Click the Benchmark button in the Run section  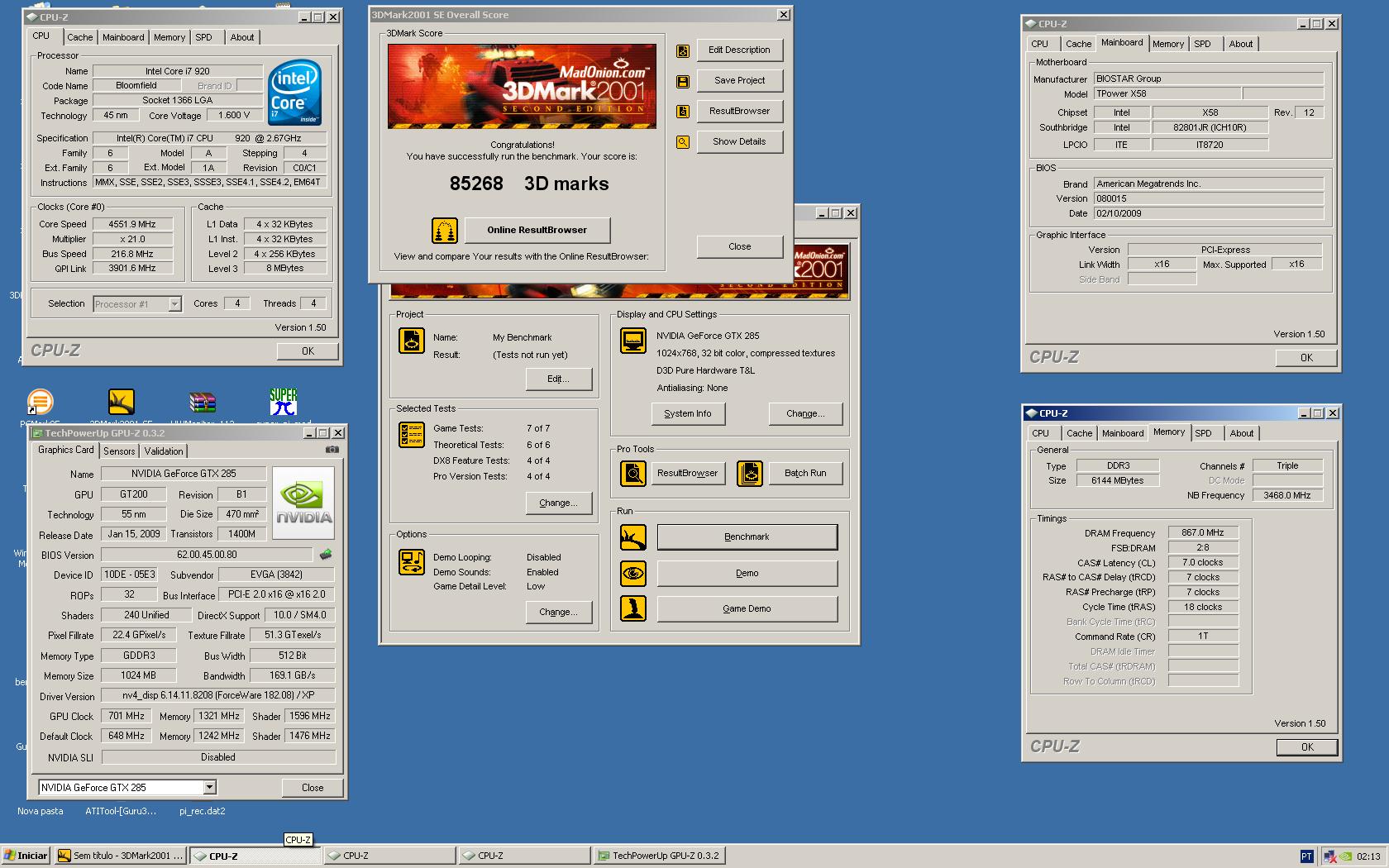coord(747,537)
